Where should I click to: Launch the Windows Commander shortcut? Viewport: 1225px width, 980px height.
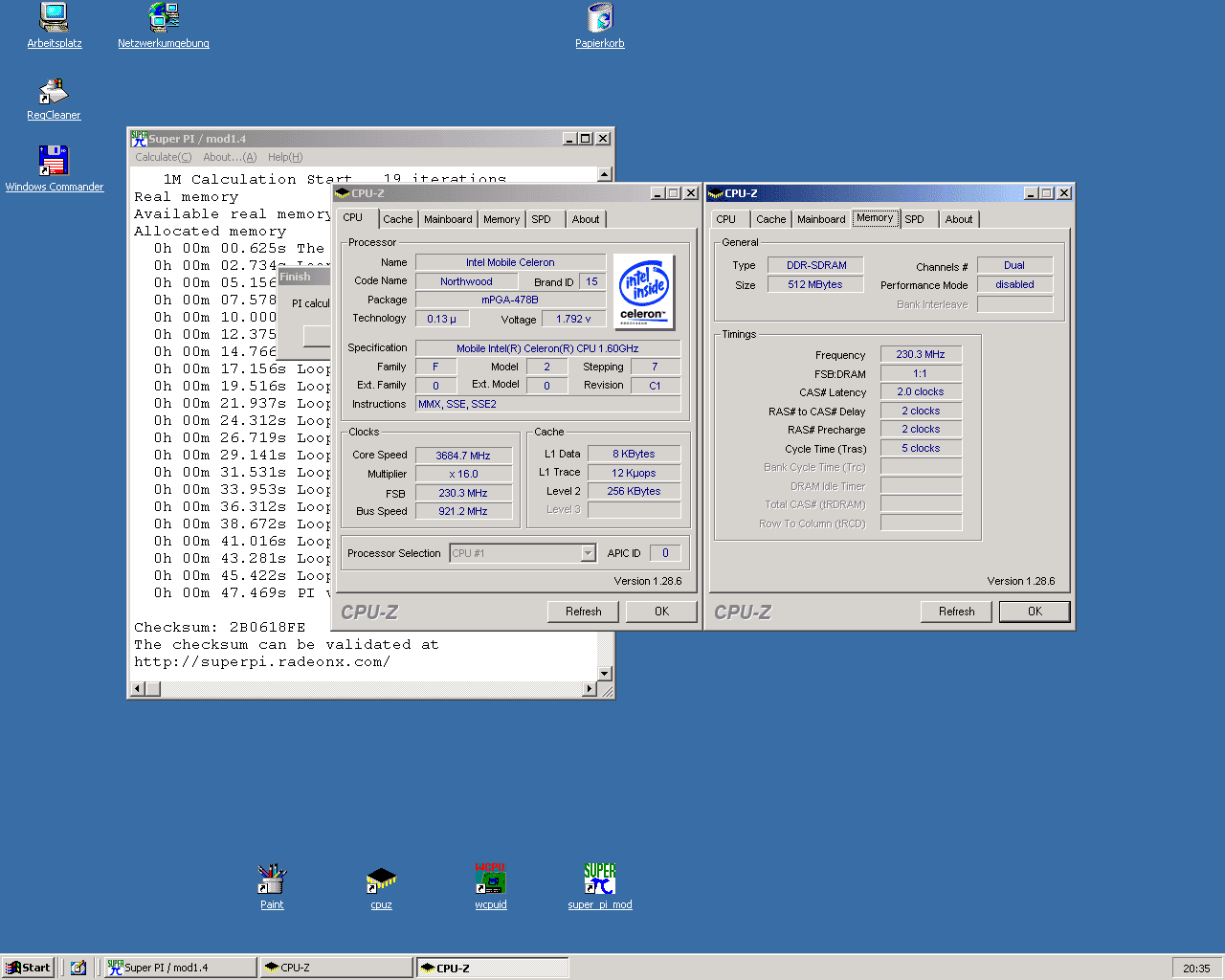pos(54,161)
